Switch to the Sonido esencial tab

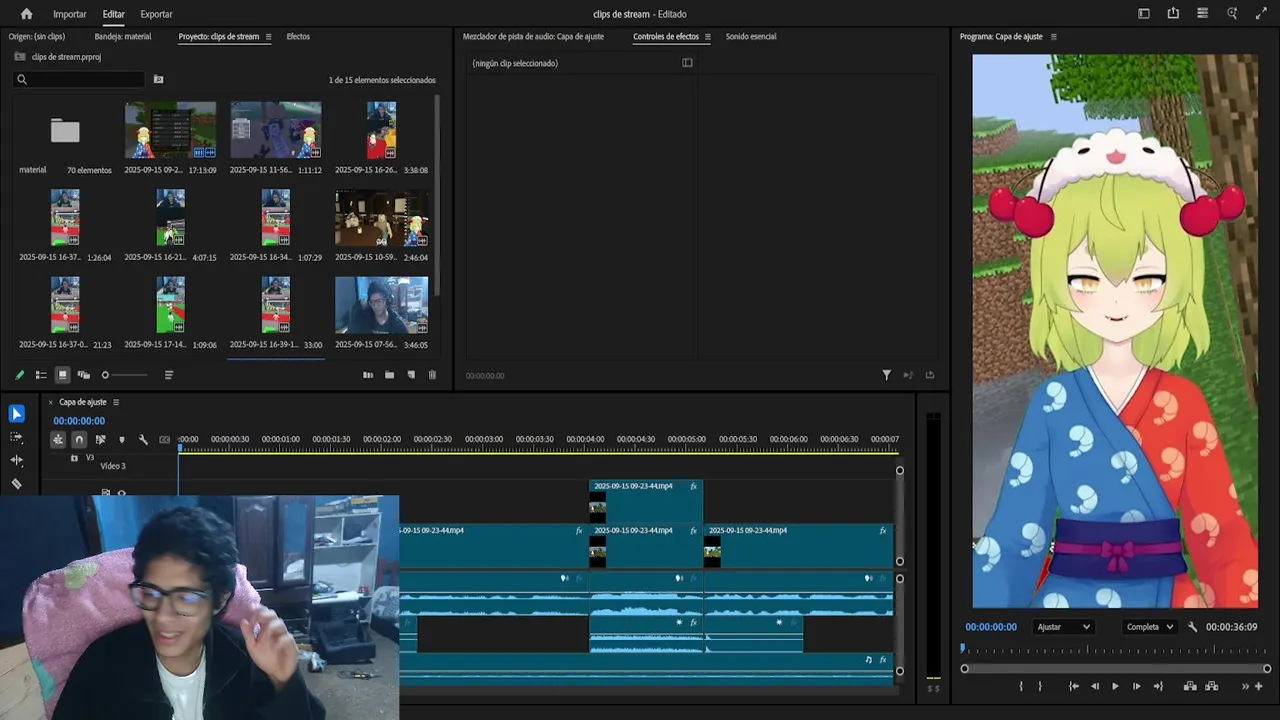pyautogui.click(x=751, y=37)
